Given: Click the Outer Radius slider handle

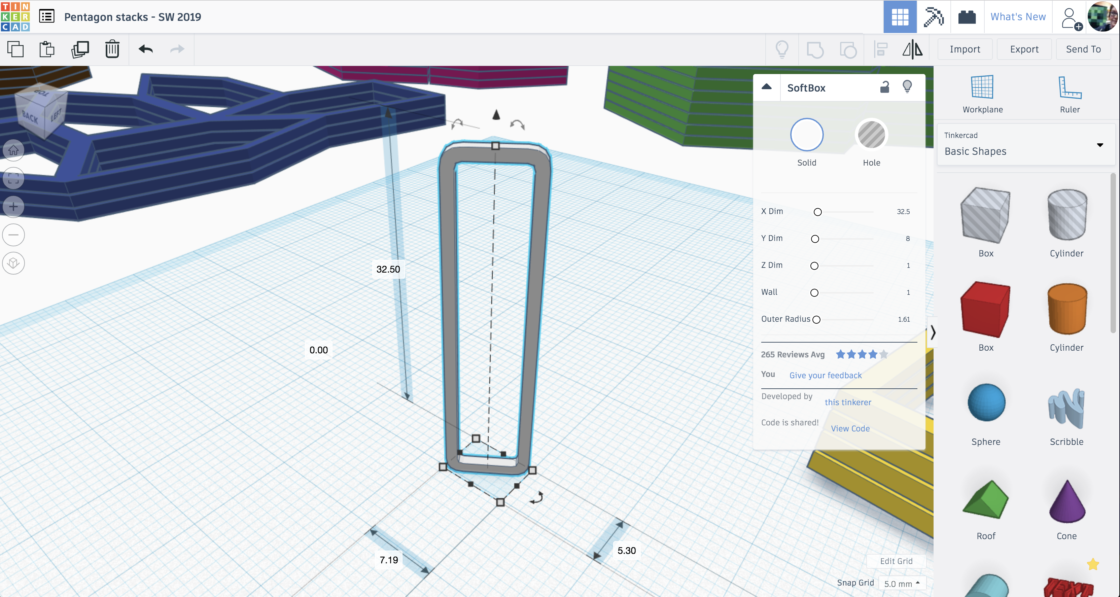Looking at the screenshot, I should coord(817,320).
